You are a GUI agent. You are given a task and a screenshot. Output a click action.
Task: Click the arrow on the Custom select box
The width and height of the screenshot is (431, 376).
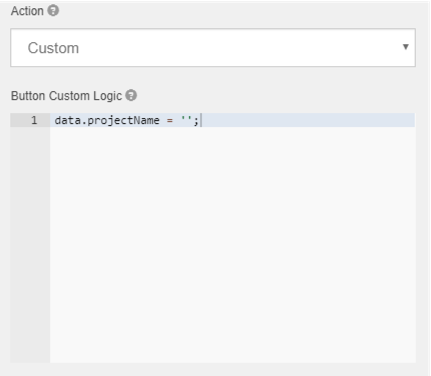tap(405, 47)
